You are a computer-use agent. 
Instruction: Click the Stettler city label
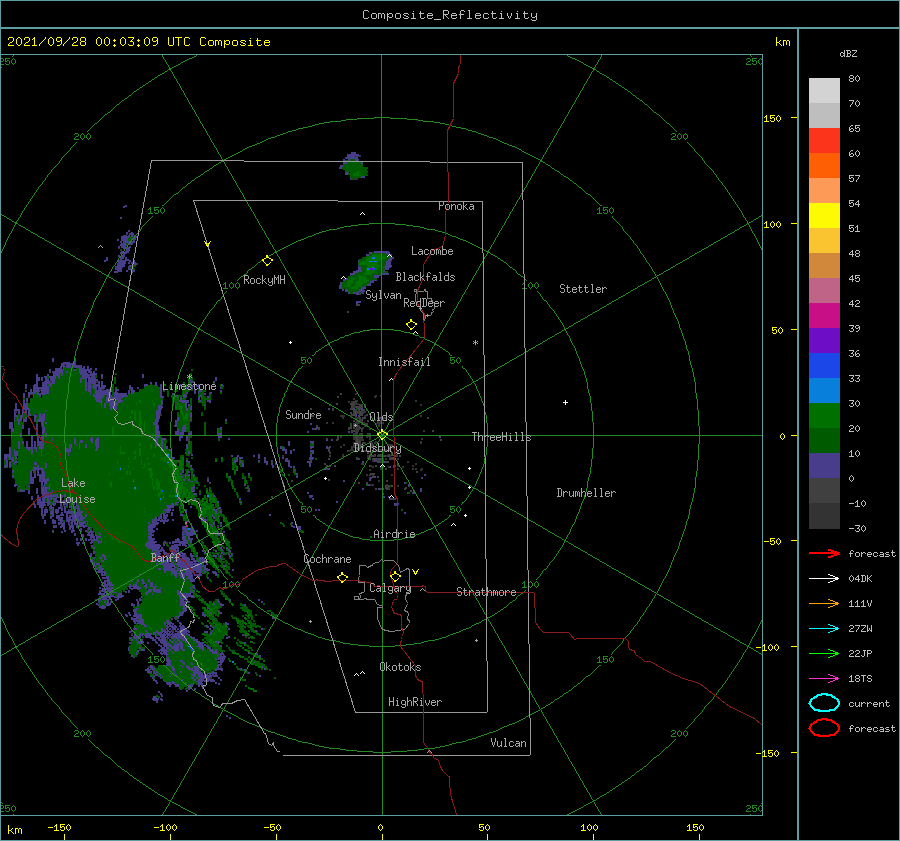coord(583,289)
